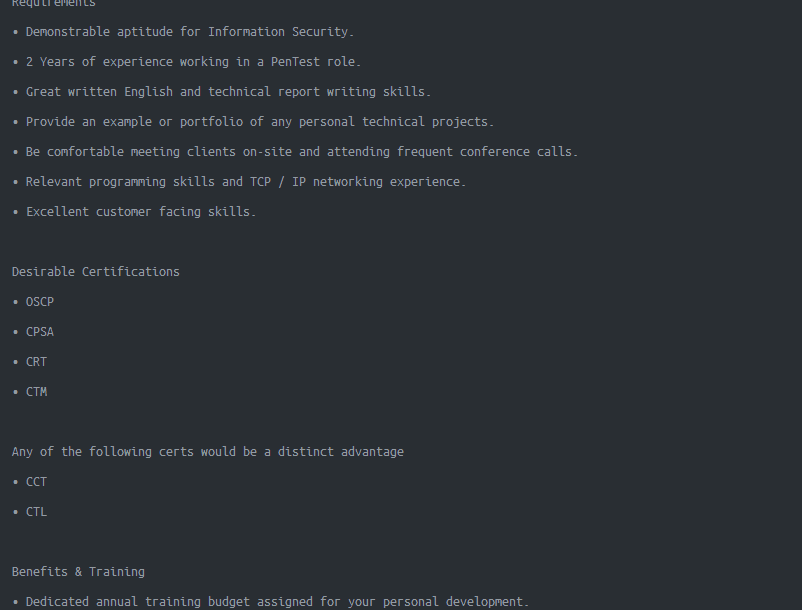802x610 pixels.
Task: Click the 'Excellent customer facing skills' line
Action: 141,212
